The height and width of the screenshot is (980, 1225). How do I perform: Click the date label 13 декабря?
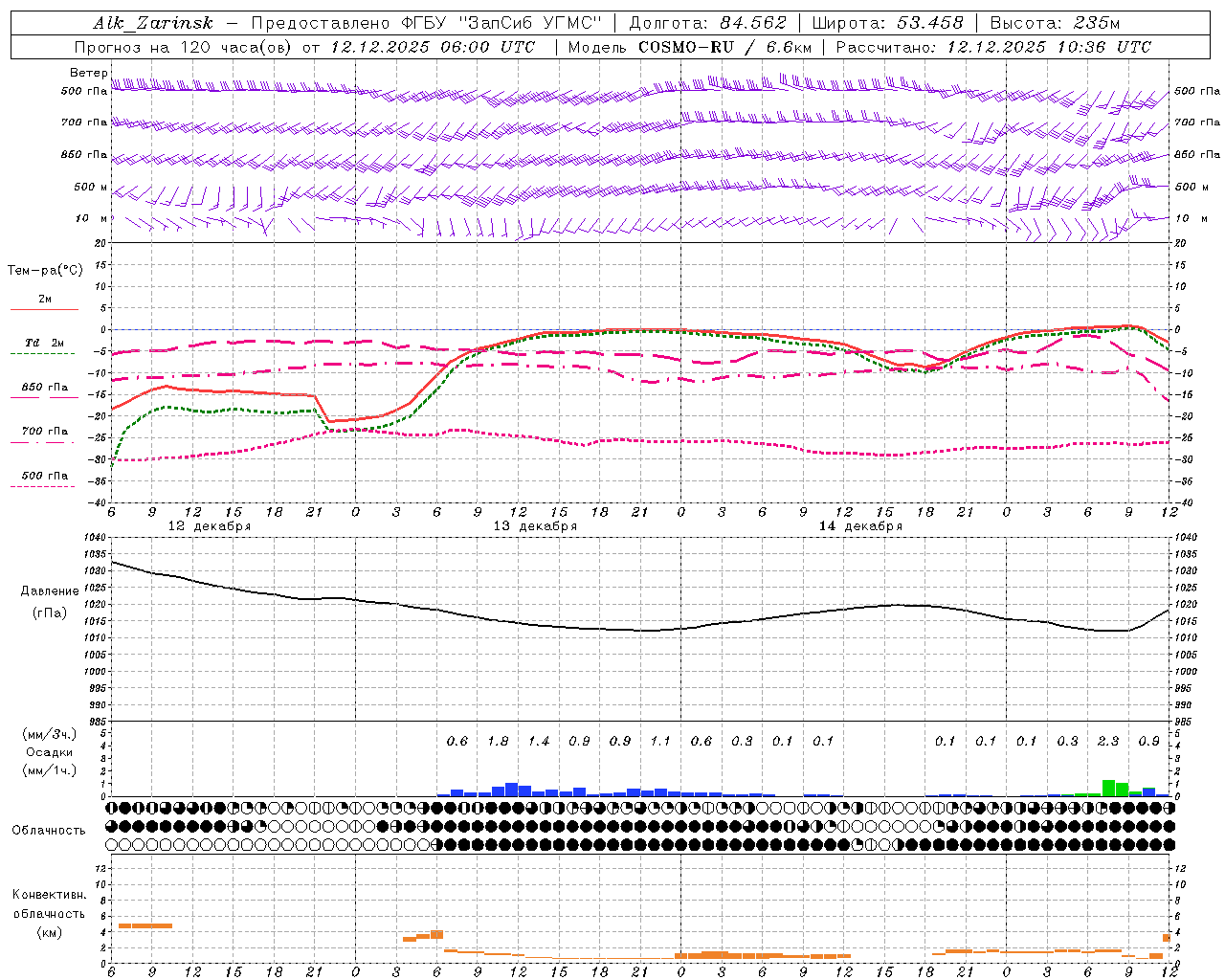pos(535,525)
